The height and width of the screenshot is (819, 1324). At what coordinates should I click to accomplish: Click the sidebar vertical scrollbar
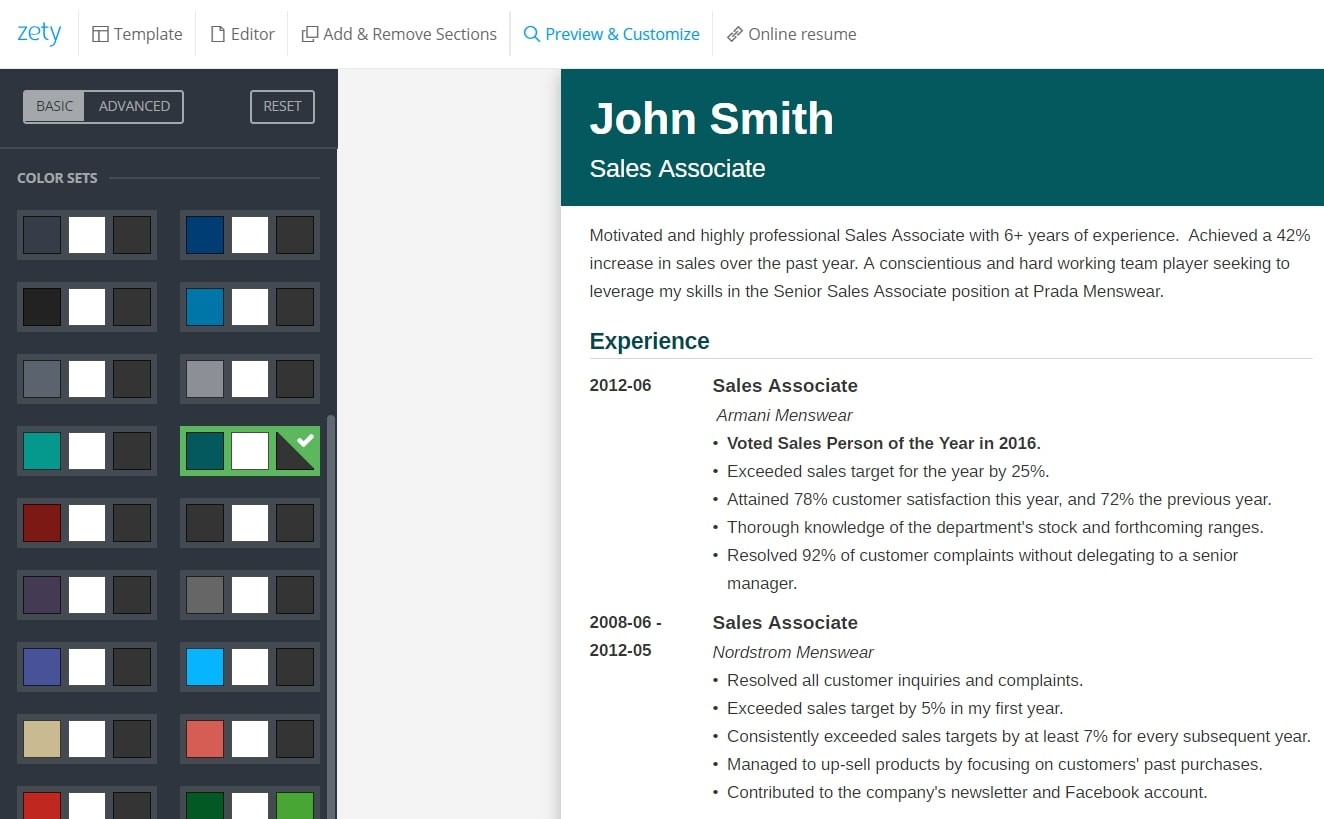point(332,615)
